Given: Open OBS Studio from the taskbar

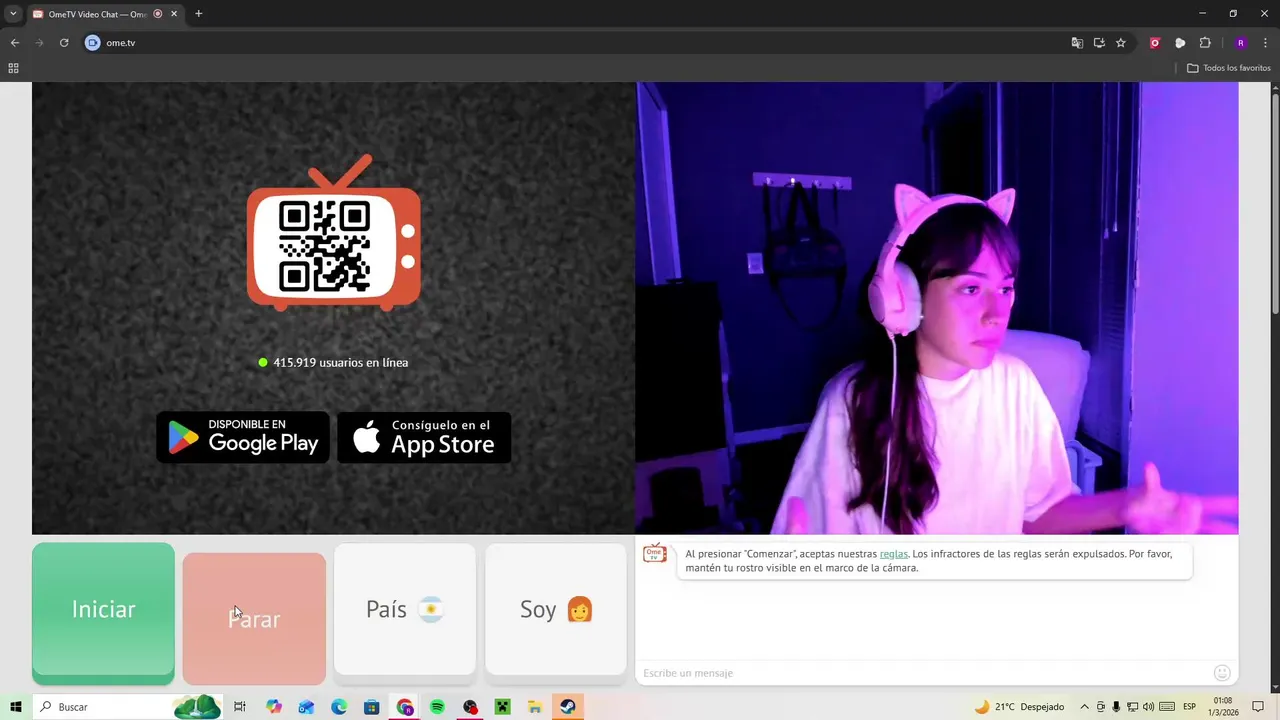Looking at the screenshot, I should (x=470, y=707).
